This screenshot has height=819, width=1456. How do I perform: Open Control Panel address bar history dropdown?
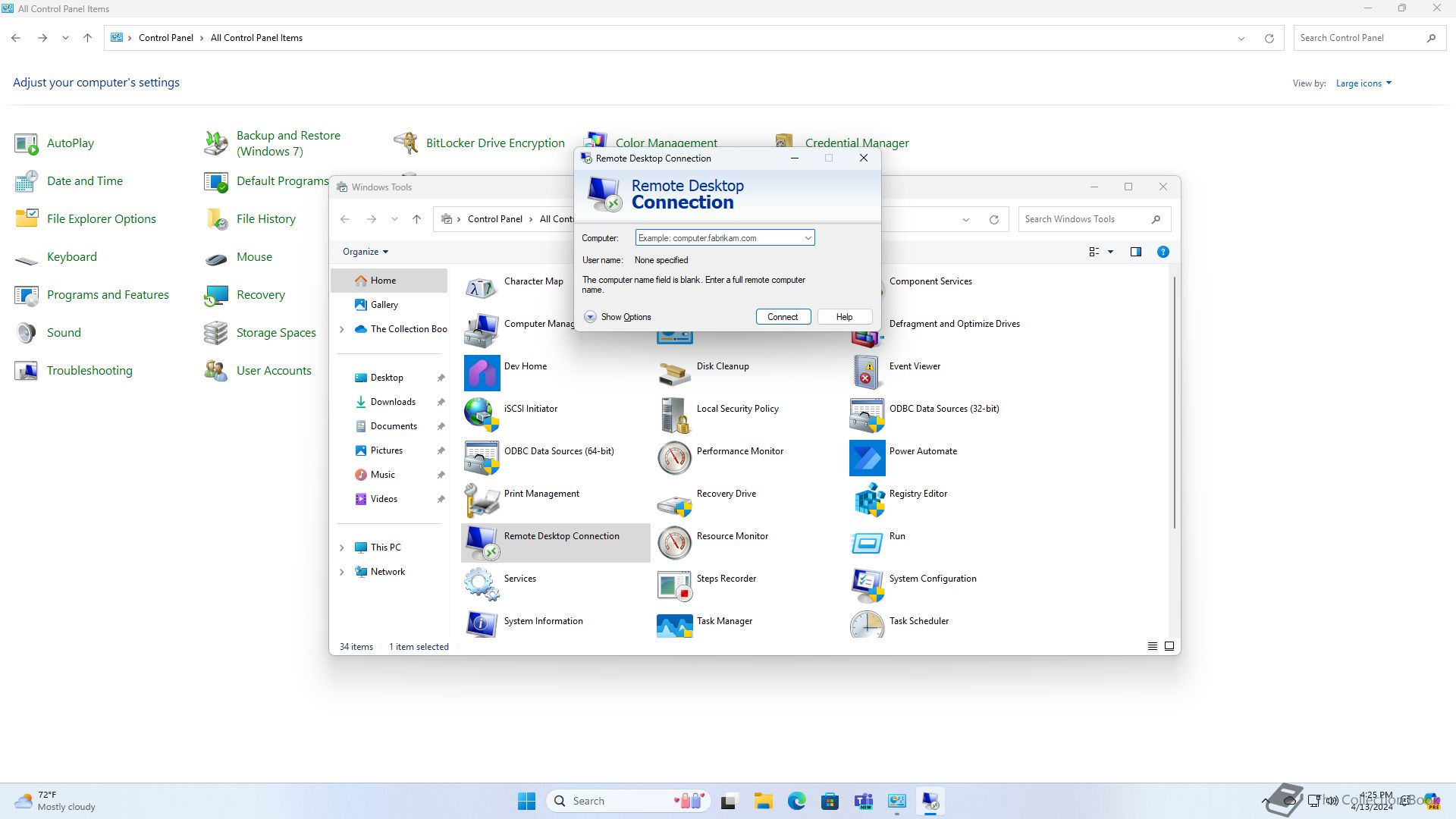[1241, 38]
